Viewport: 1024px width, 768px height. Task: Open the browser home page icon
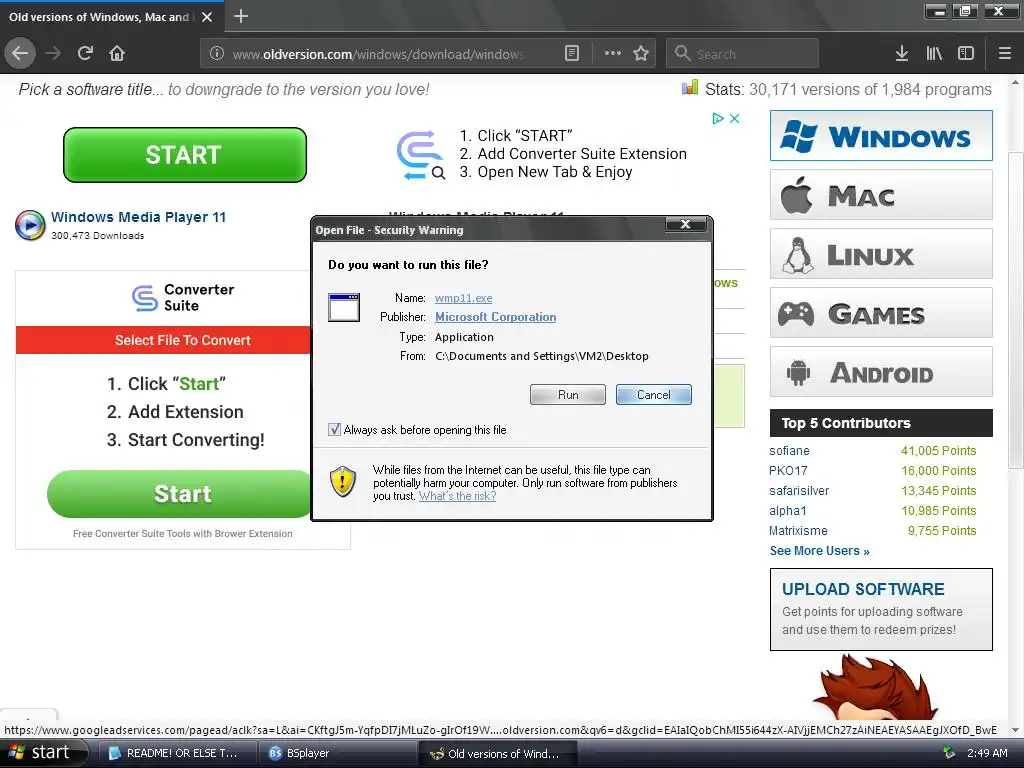[x=117, y=53]
